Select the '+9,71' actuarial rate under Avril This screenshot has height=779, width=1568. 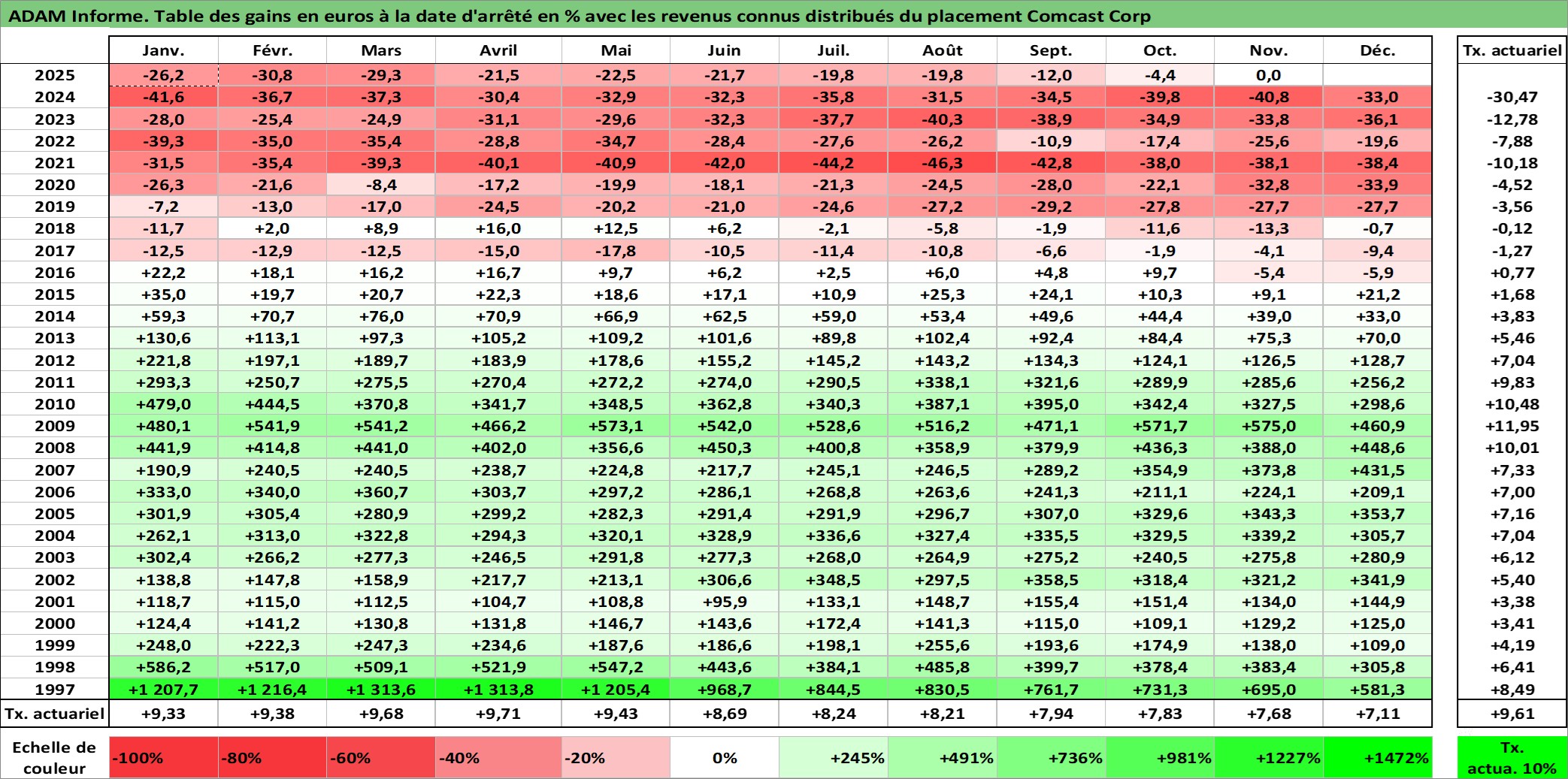point(498,714)
